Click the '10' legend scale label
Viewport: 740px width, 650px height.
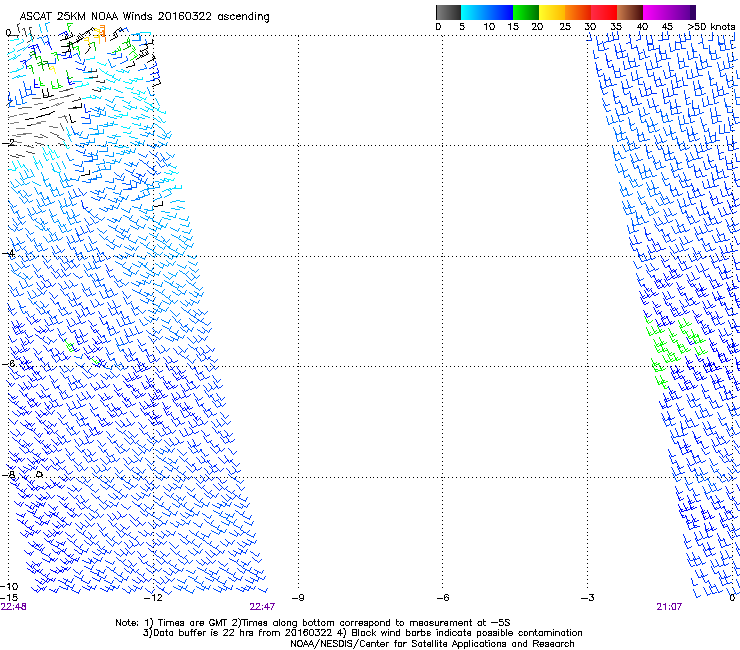click(x=489, y=26)
